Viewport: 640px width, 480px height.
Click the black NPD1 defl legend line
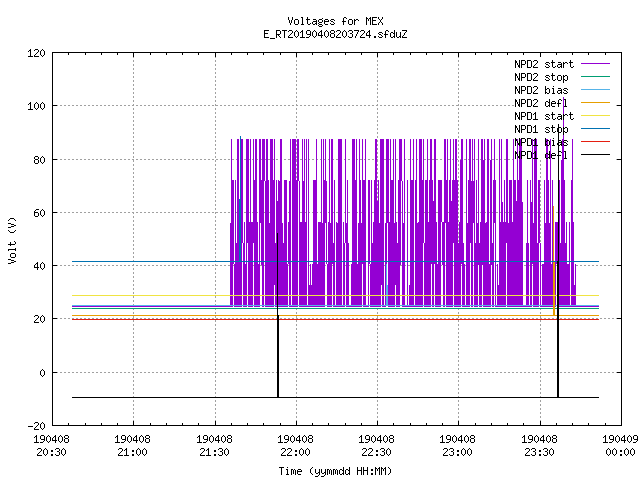click(x=595, y=155)
